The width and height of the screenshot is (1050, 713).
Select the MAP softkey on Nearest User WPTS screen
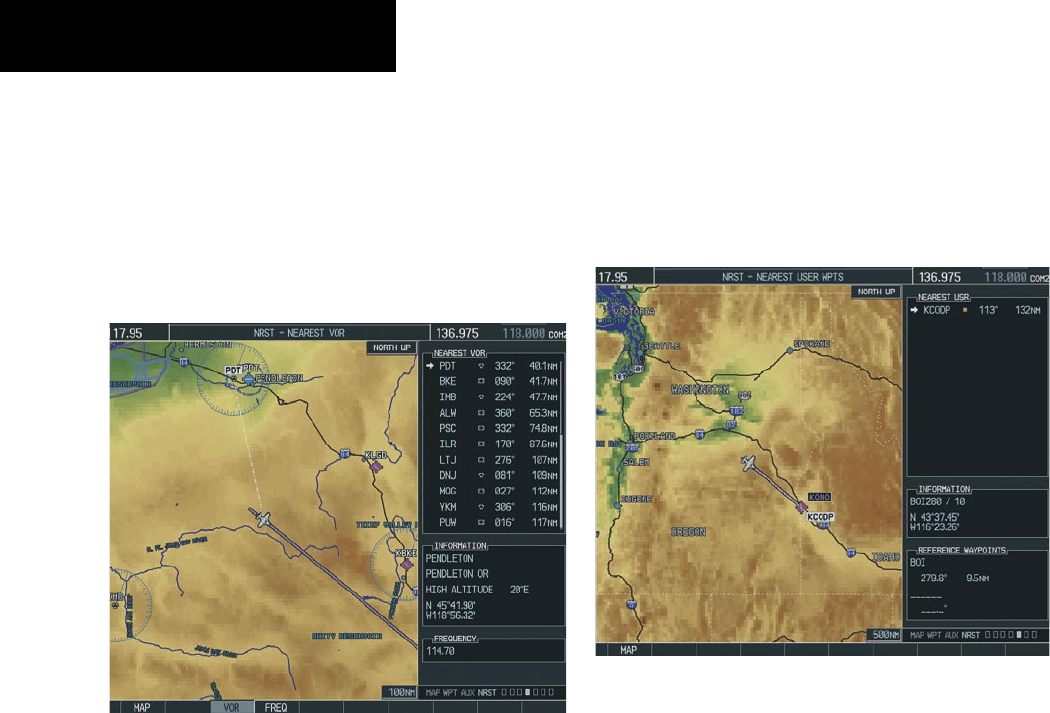click(628, 649)
